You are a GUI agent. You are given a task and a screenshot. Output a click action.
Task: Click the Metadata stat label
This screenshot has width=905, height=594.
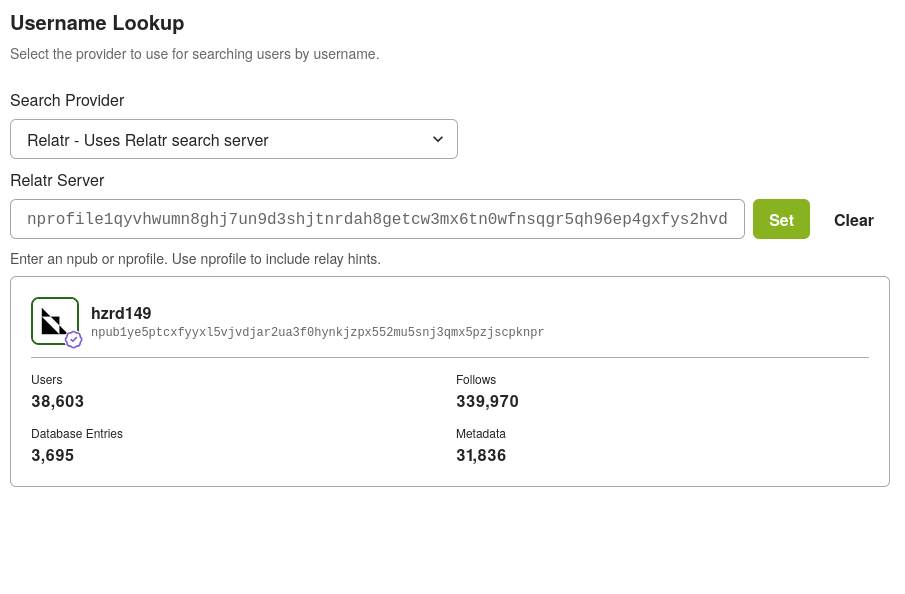tap(481, 434)
